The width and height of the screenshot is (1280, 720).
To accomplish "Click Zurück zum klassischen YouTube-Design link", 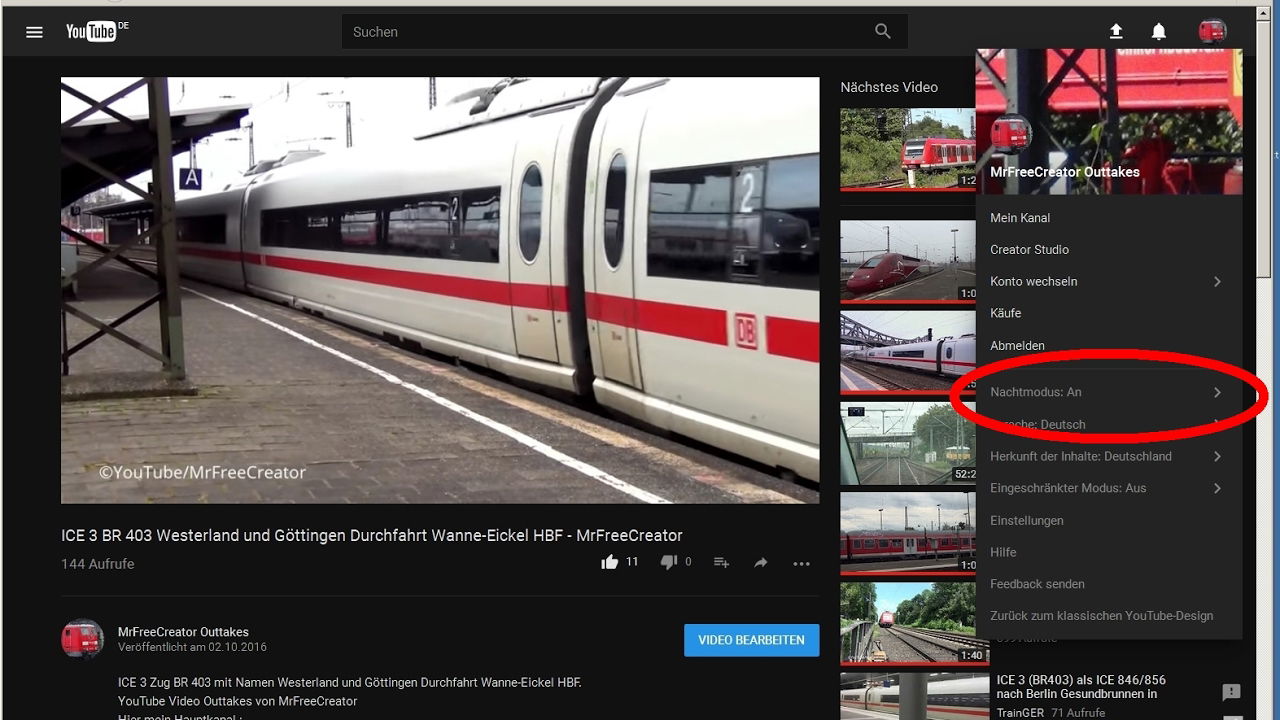I will pos(1100,615).
